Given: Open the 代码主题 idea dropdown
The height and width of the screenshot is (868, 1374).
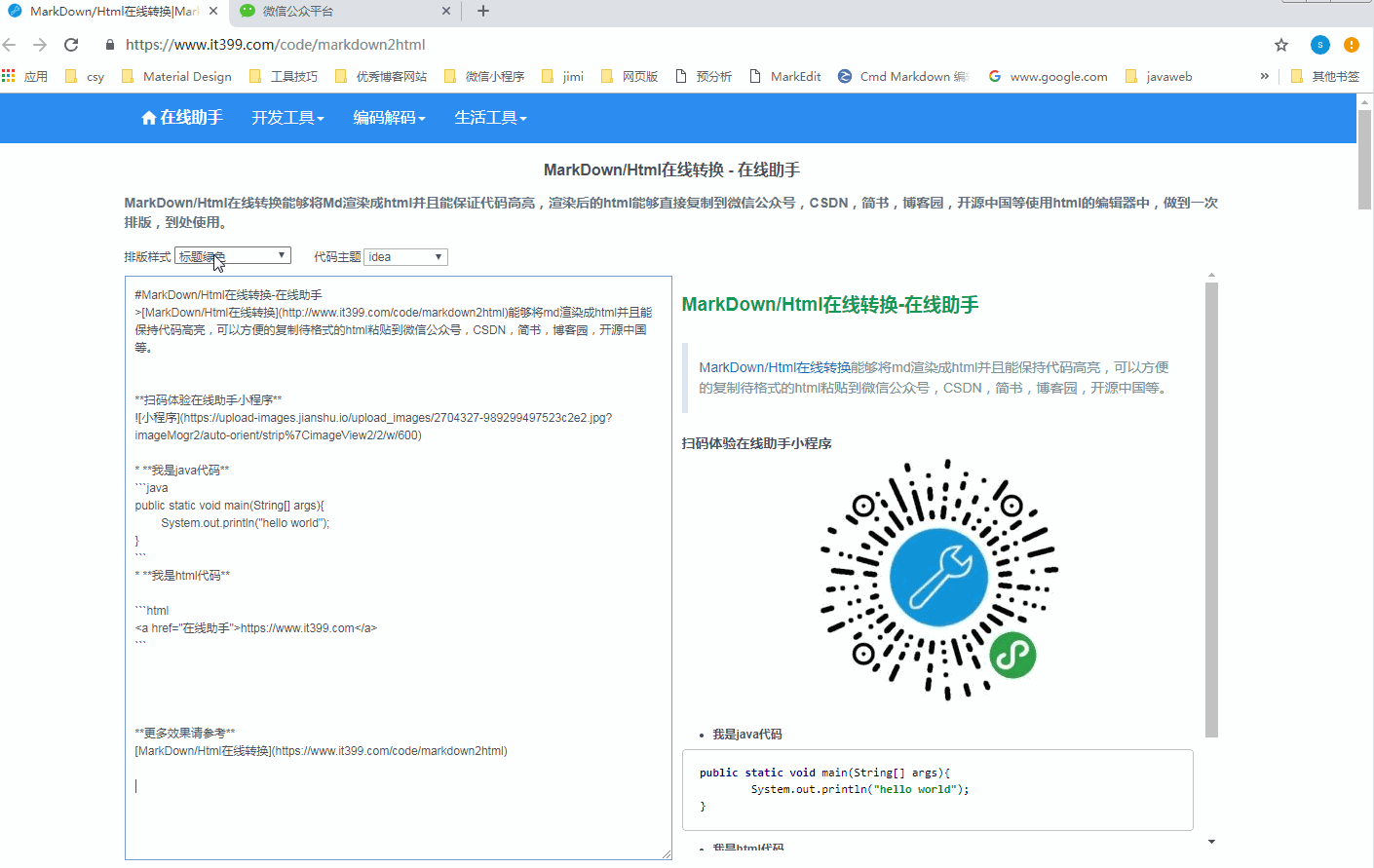Looking at the screenshot, I should pos(405,257).
